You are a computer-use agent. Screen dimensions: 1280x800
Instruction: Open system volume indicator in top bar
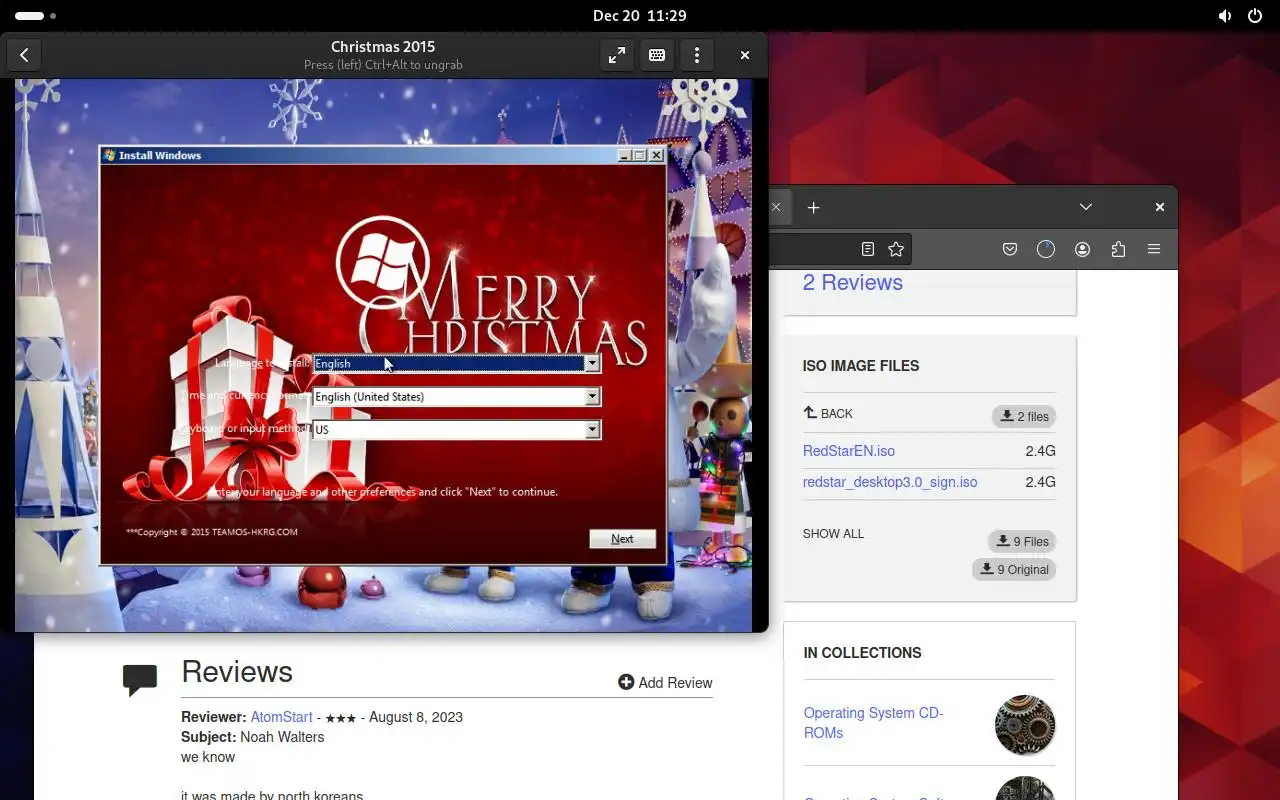pos(1225,16)
